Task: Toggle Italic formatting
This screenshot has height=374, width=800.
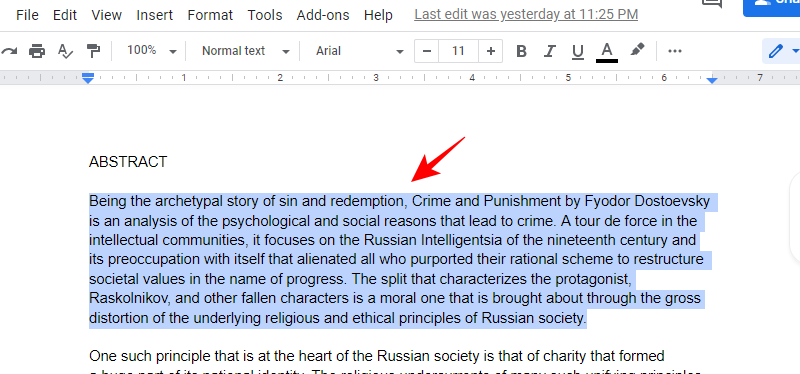Action: coord(549,51)
